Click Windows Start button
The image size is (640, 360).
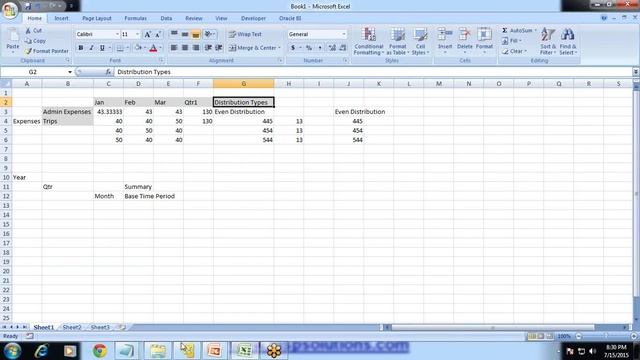click(13, 351)
